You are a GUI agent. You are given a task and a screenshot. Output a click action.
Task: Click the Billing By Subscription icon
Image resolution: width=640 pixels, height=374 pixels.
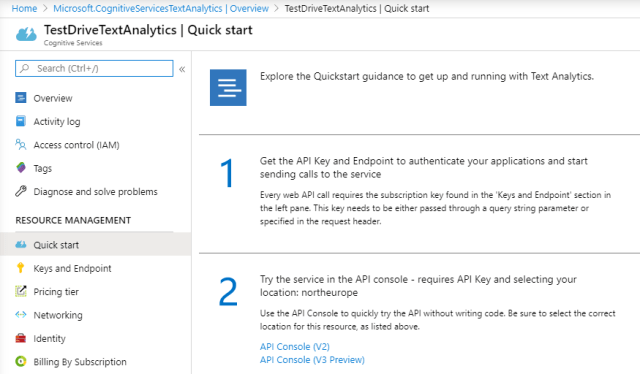tap(21, 361)
